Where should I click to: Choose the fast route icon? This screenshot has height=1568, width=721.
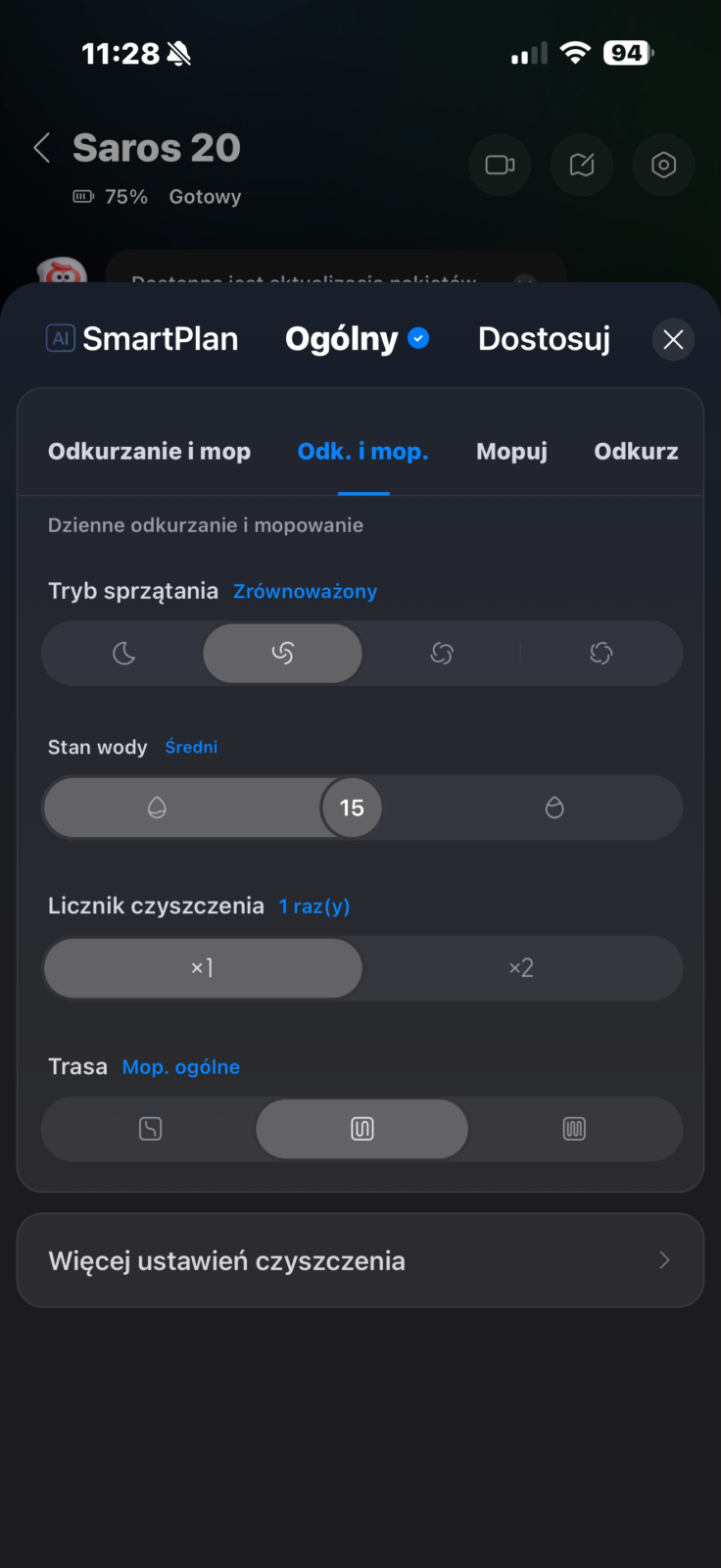pyautogui.click(x=150, y=1129)
